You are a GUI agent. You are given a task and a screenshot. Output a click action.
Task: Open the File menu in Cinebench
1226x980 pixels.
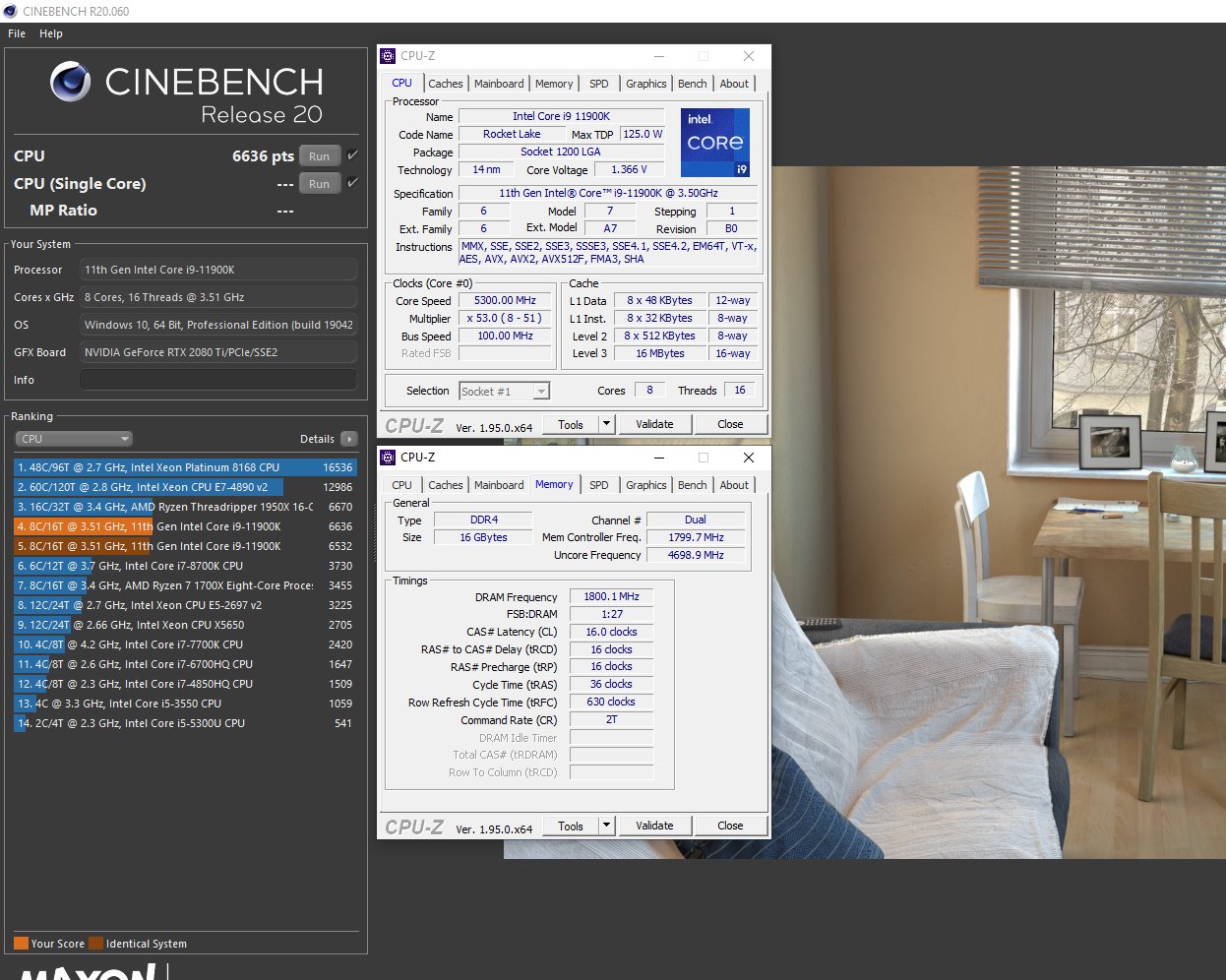[x=17, y=33]
